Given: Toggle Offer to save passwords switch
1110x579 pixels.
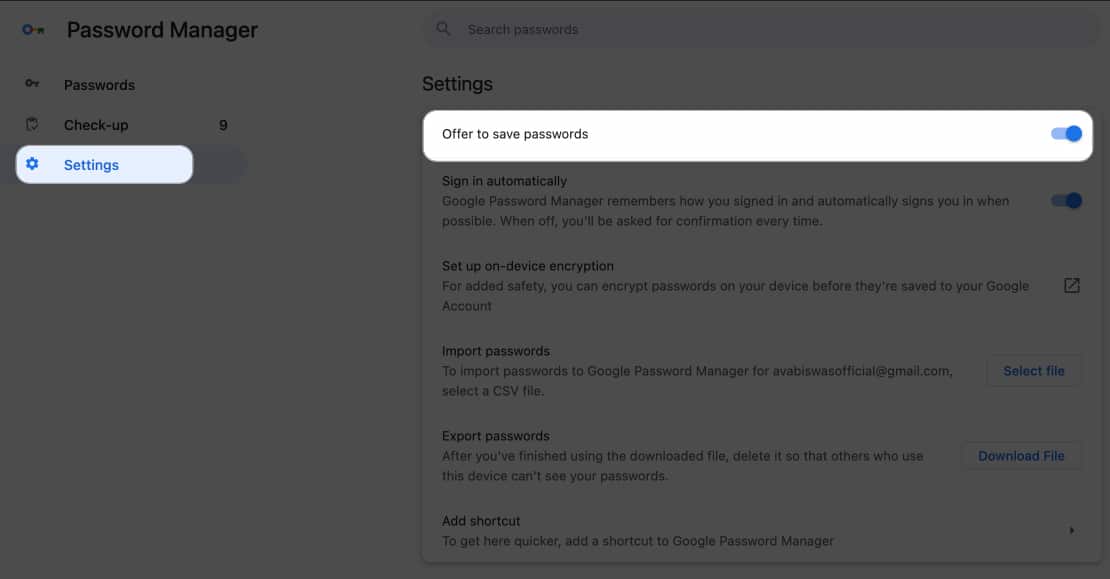Looking at the screenshot, I should click(1066, 134).
